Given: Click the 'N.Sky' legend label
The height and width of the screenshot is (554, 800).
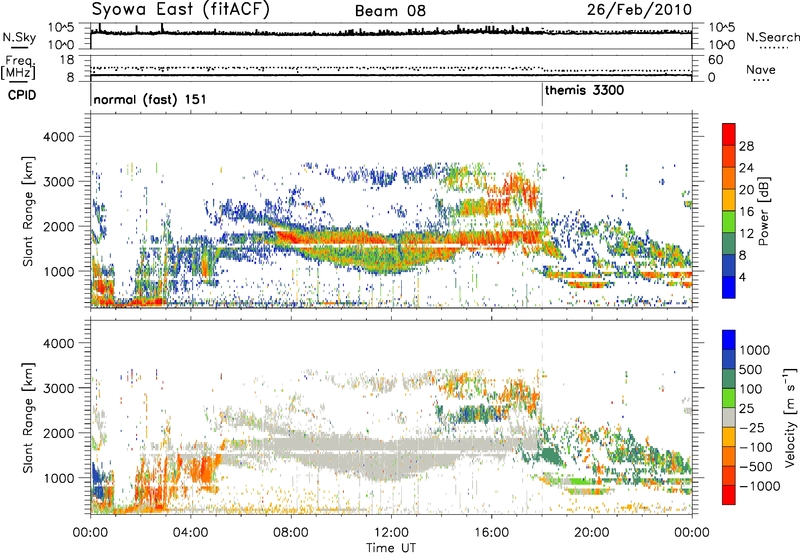Looking at the screenshot, I should pos(19,37).
